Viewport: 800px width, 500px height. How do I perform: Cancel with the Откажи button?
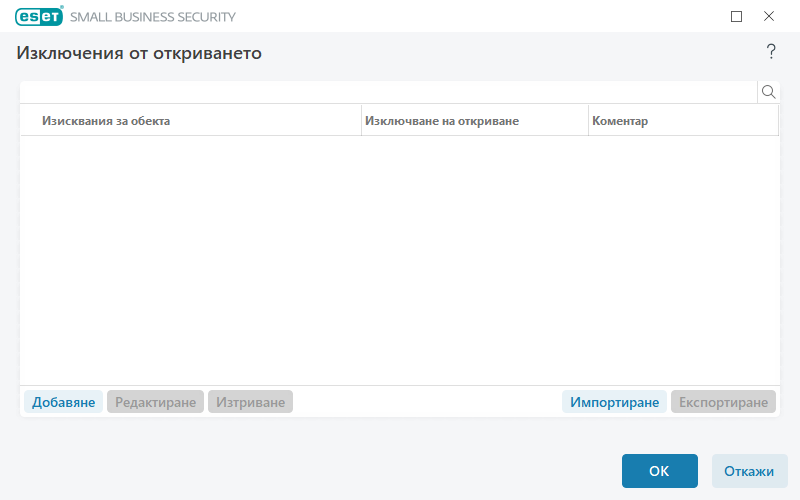749,471
